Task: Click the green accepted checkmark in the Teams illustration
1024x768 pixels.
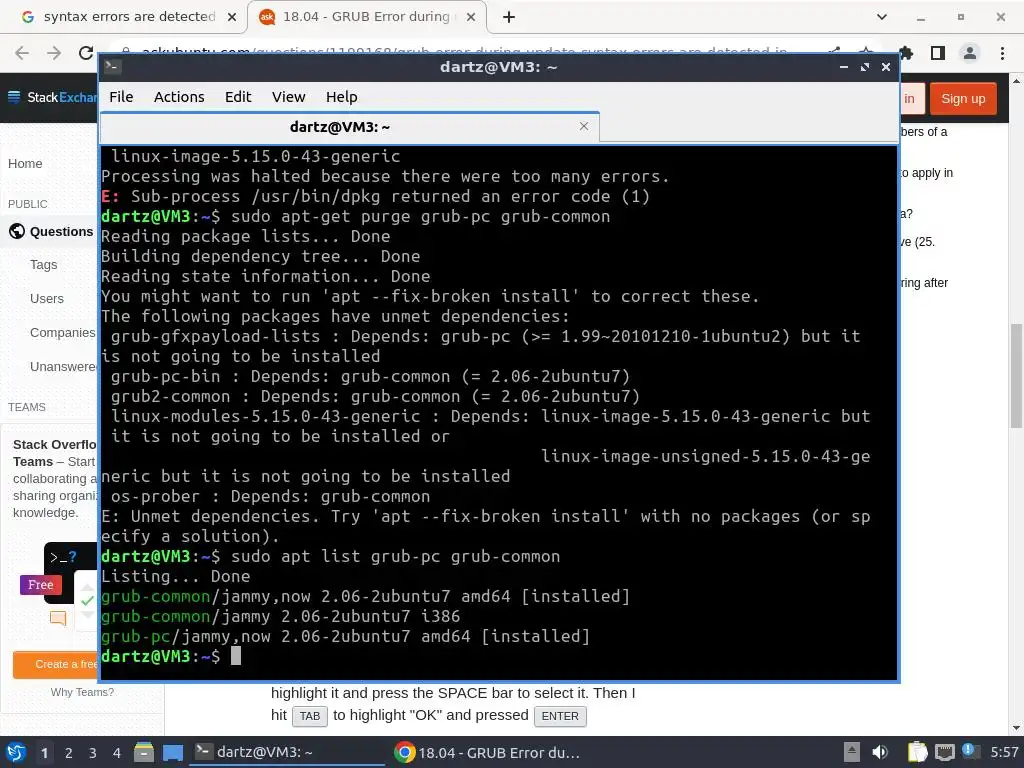Action: [x=87, y=600]
